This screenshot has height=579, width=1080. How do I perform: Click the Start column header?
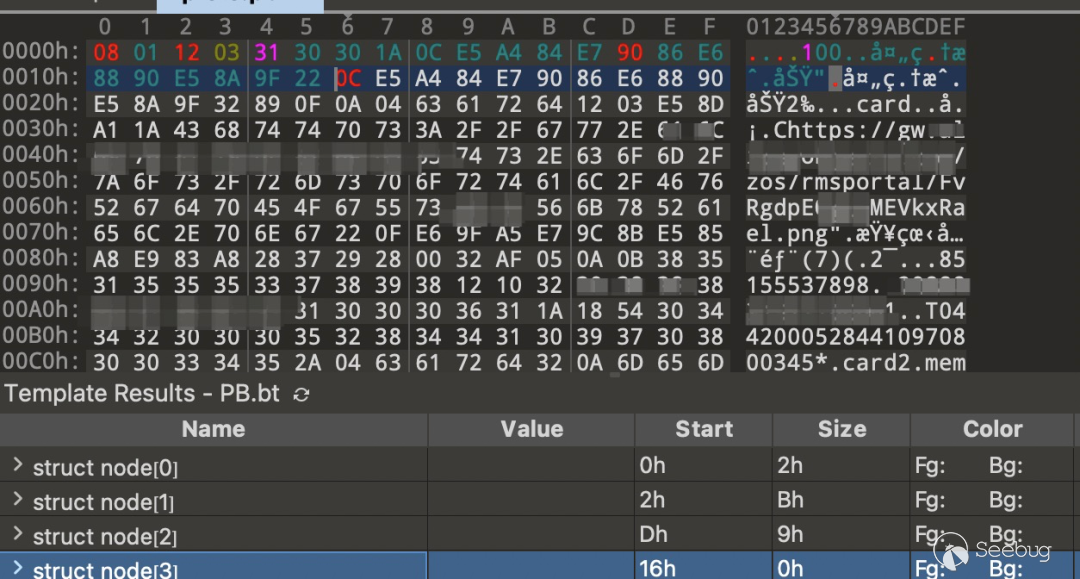[703, 429]
